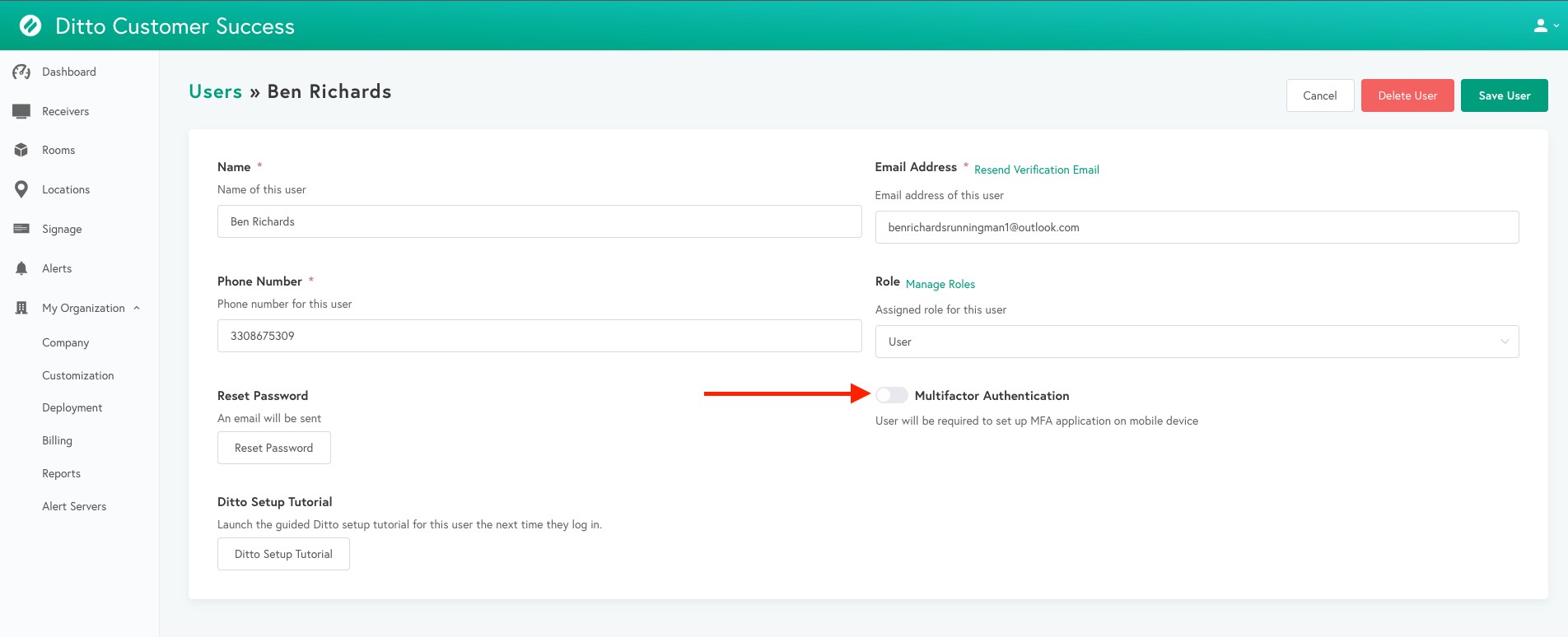1568x637 pixels.
Task: Click the Users breadcrumb link
Action: tap(215, 91)
